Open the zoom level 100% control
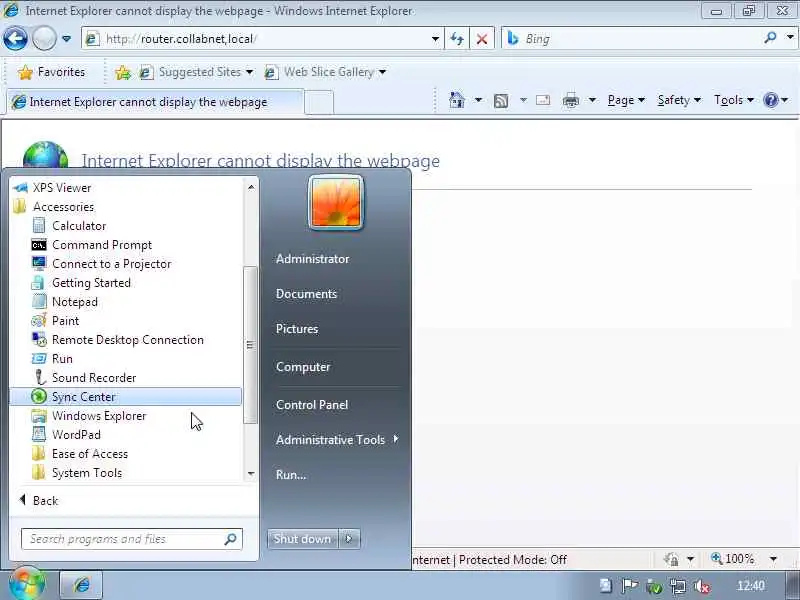 tap(744, 559)
